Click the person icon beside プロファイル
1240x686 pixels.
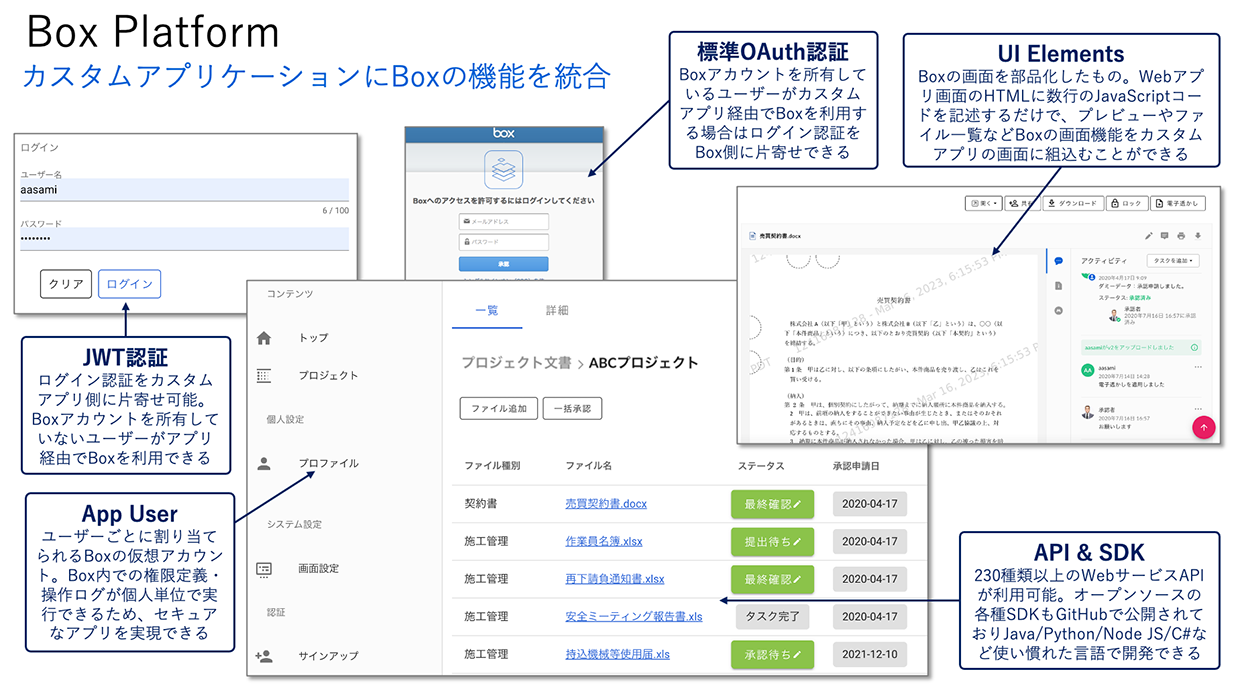point(264,463)
